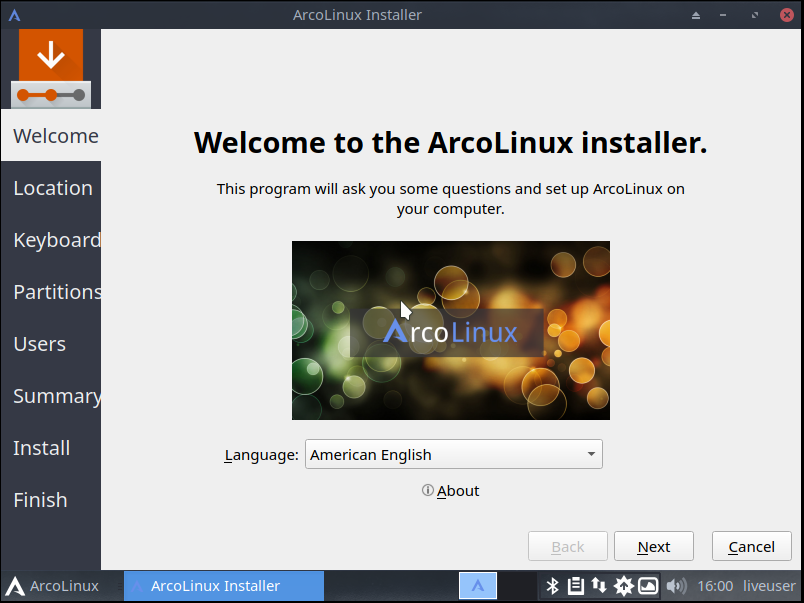Click the ArcoLinux bokeh banner image
804x603 pixels.
[x=451, y=330]
